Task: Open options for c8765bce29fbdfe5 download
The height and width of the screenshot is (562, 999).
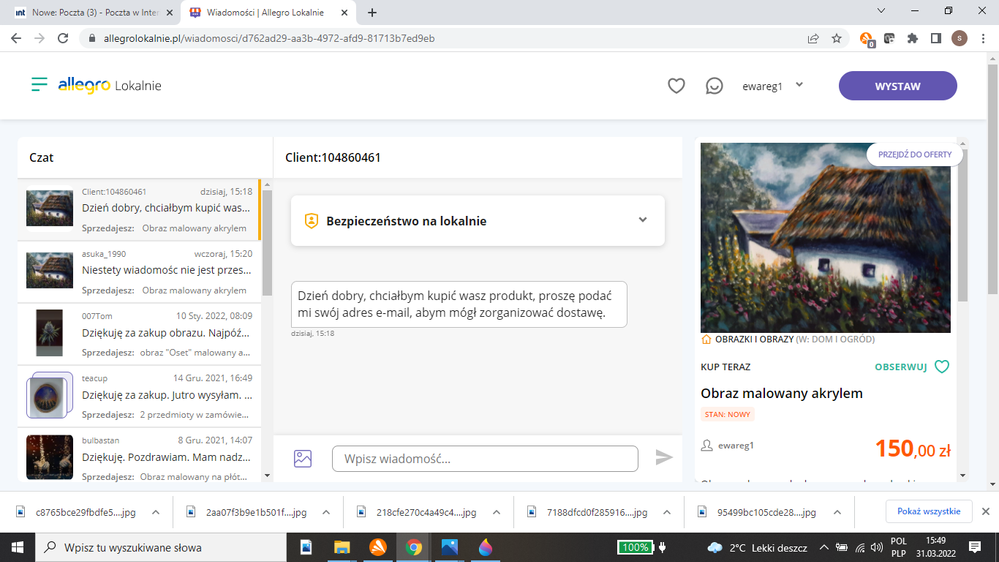Action: [155, 512]
